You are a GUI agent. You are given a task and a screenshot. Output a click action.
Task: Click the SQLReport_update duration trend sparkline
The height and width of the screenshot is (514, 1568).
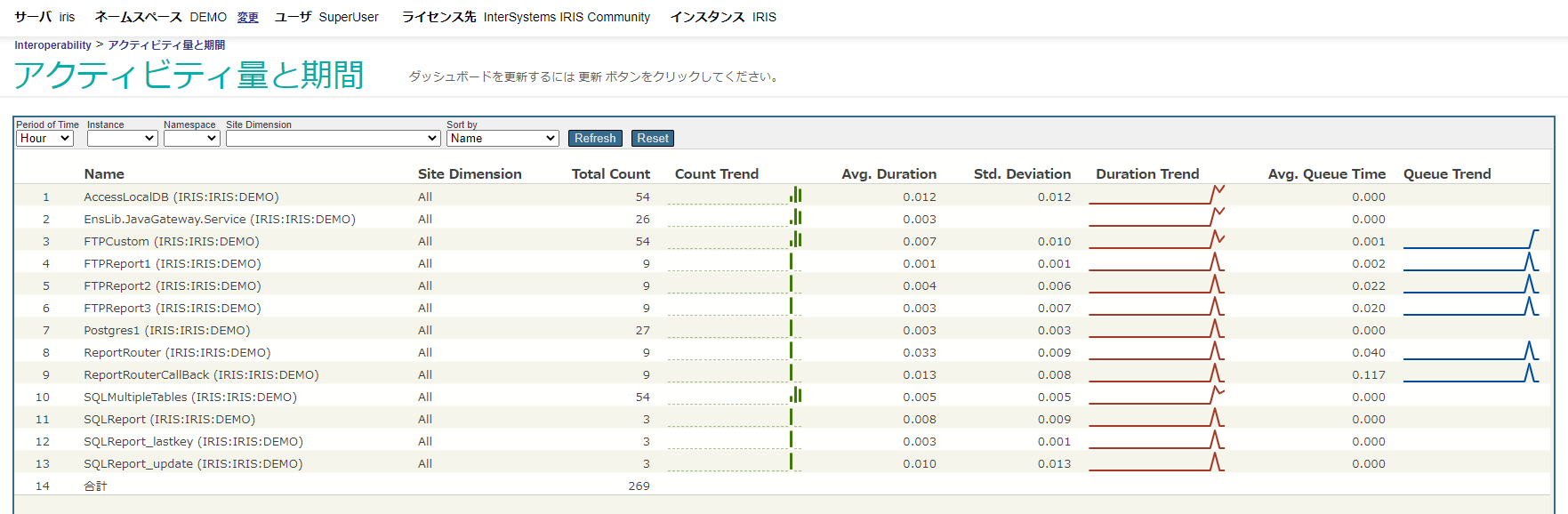[x=1156, y=462]
